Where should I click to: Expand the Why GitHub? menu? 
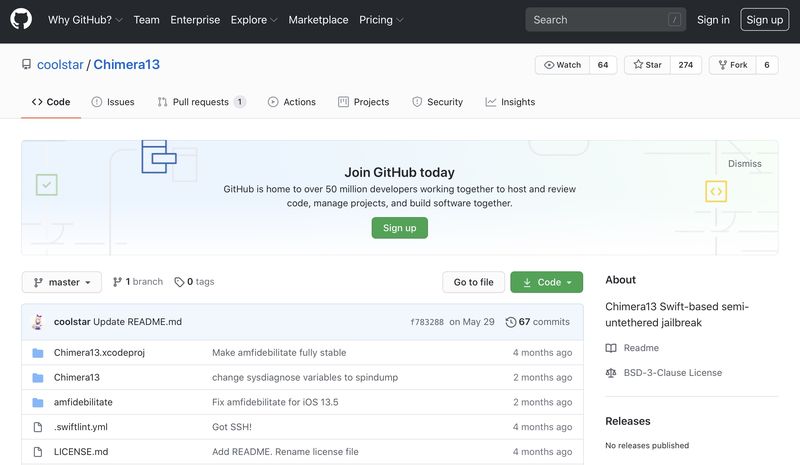click(85, 20)
